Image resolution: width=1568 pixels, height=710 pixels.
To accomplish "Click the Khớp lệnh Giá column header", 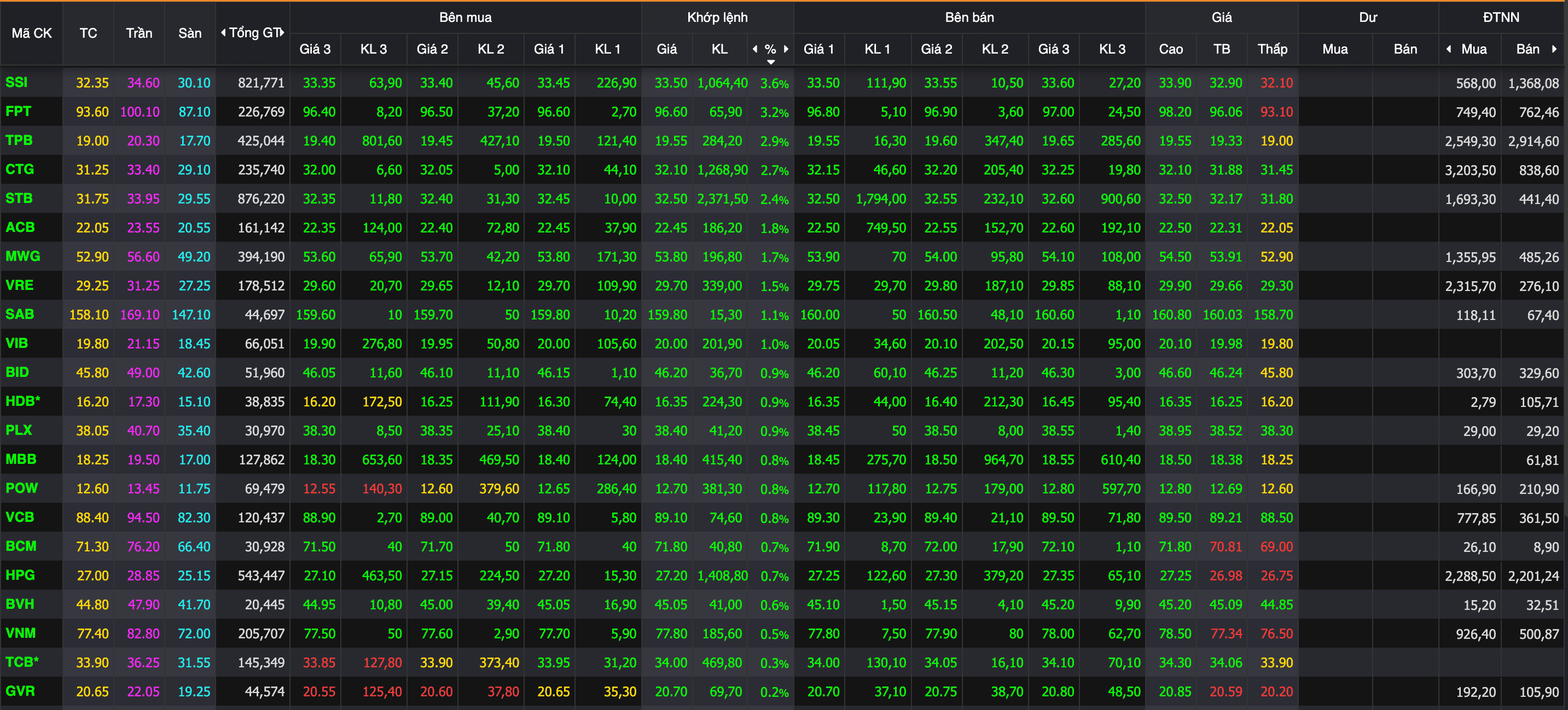I will tap(666, 49).
